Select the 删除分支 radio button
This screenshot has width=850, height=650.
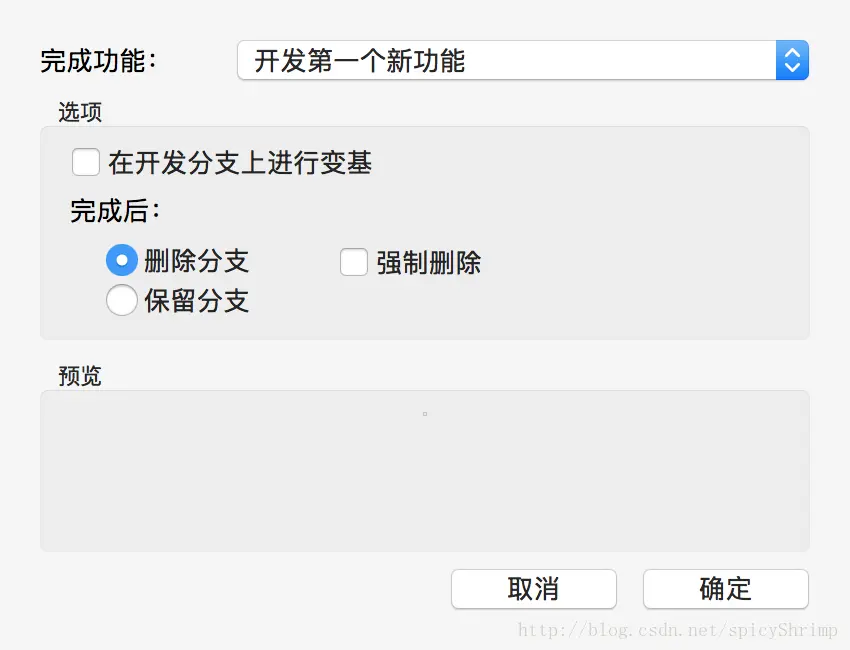pos(122,260)
